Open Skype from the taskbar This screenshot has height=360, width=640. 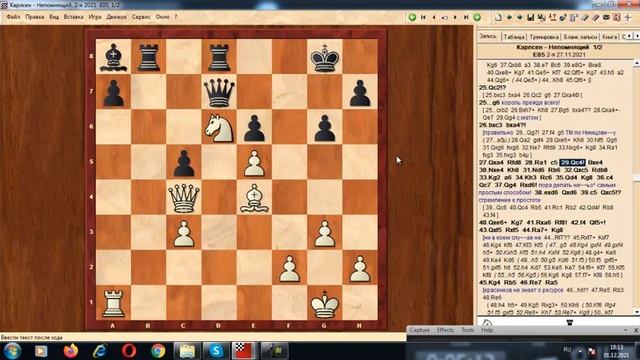tap(216, 351)
